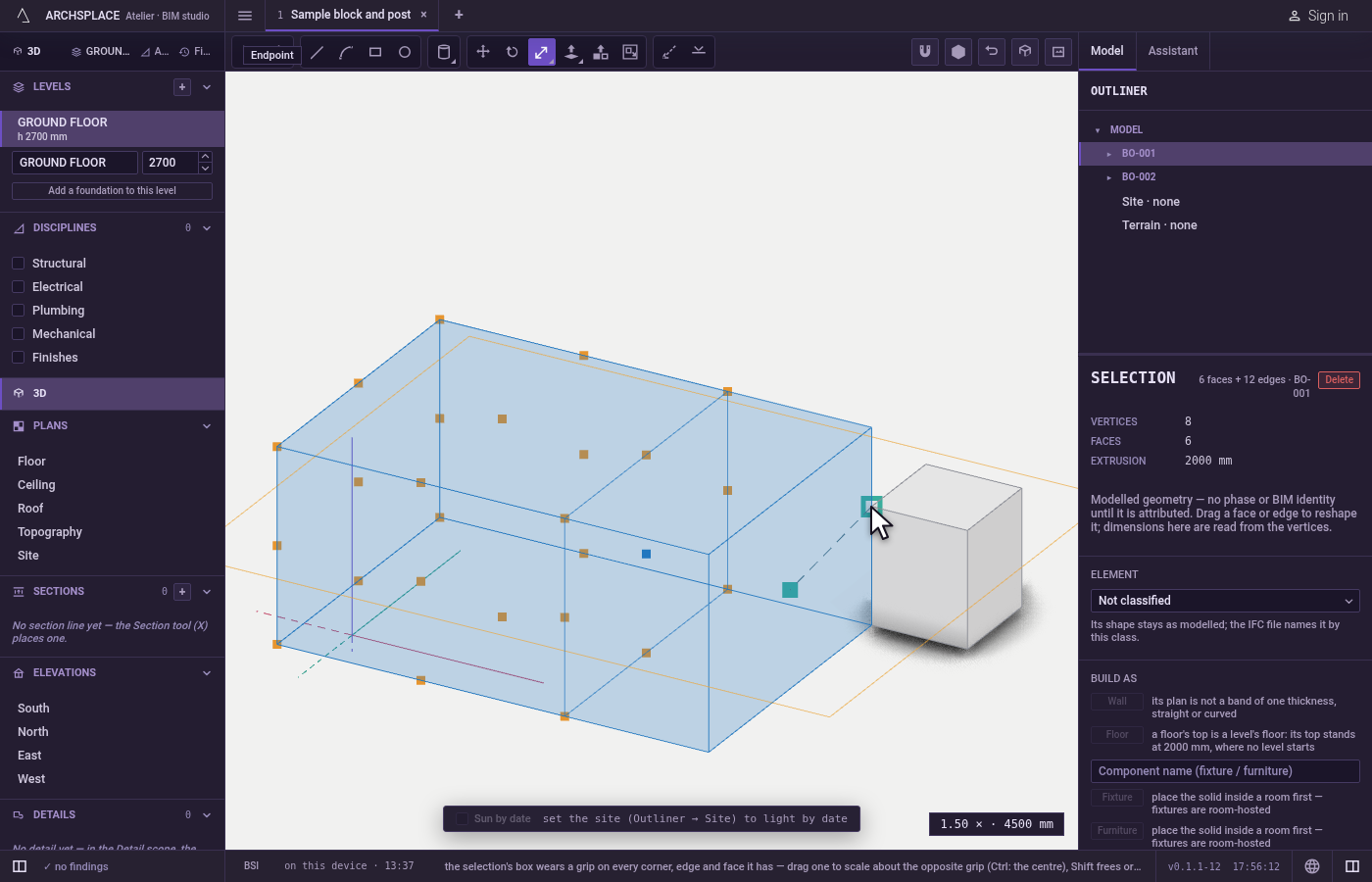The width and height of the screenshot is (1372, 882).
Task: Add a new level with plus button
Action: pos(182,87)
